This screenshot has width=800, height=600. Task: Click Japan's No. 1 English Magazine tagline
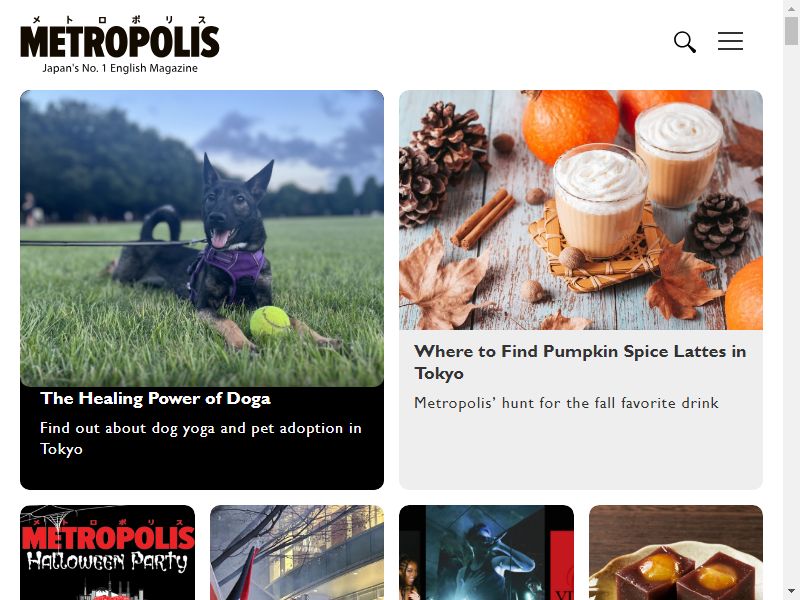point(120,68)
